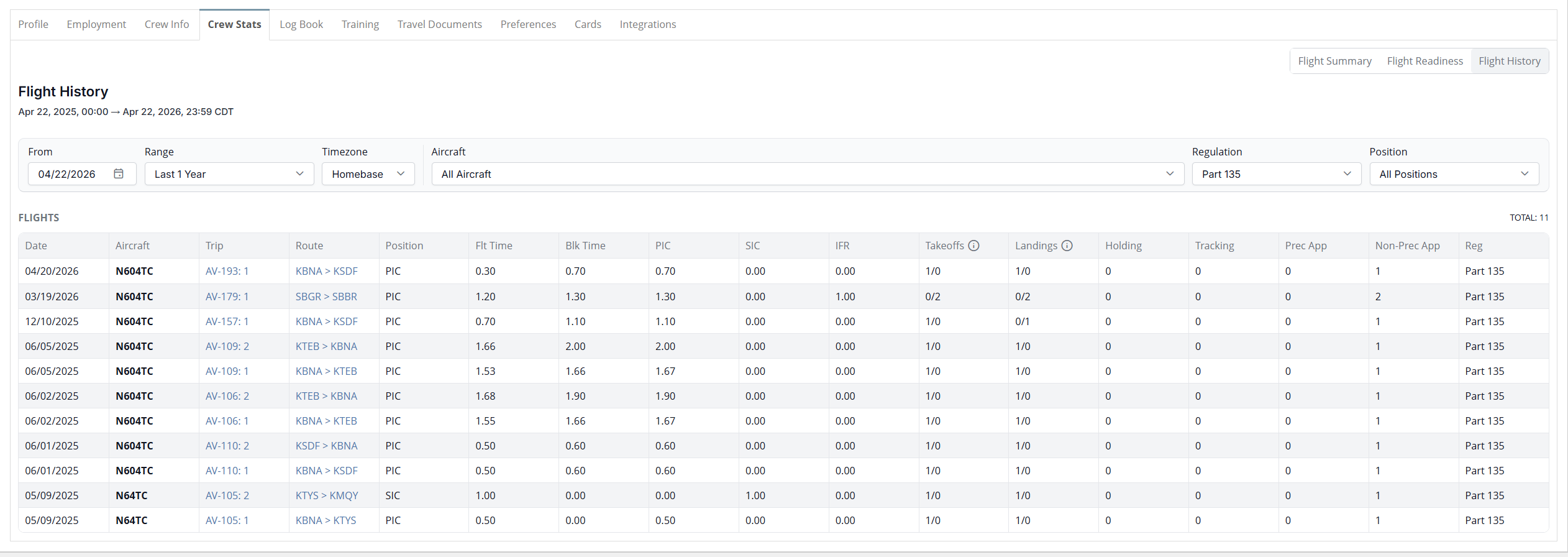
Task: Expand the Regulation dropdown set to Part 135
Action: (x=1276, y=174)
